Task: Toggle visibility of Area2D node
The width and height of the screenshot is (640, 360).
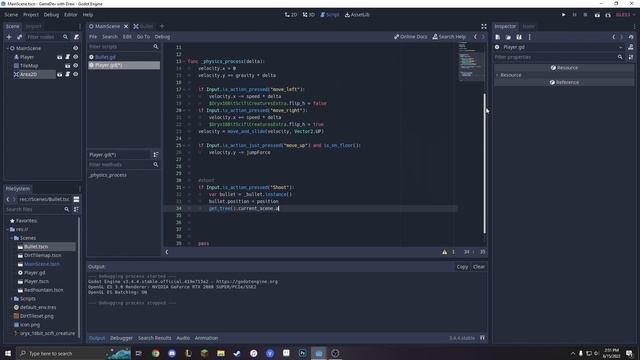Action: click(x=76, y=74)
